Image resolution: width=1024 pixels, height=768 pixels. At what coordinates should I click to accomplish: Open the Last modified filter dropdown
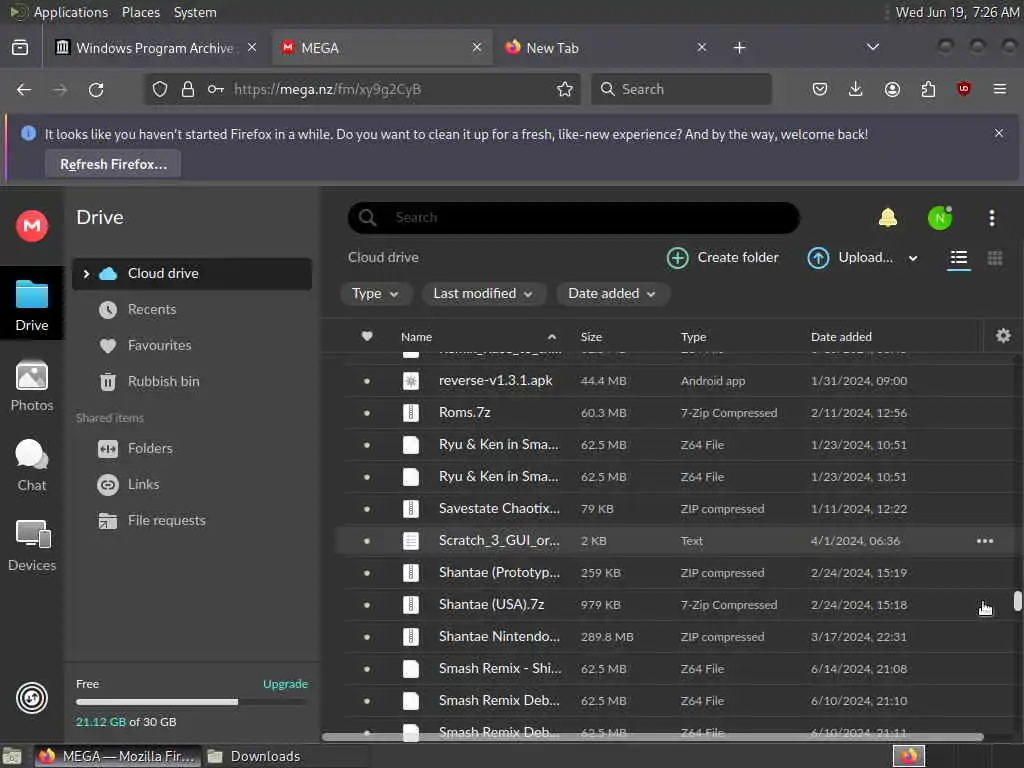[x=482, y=294]
